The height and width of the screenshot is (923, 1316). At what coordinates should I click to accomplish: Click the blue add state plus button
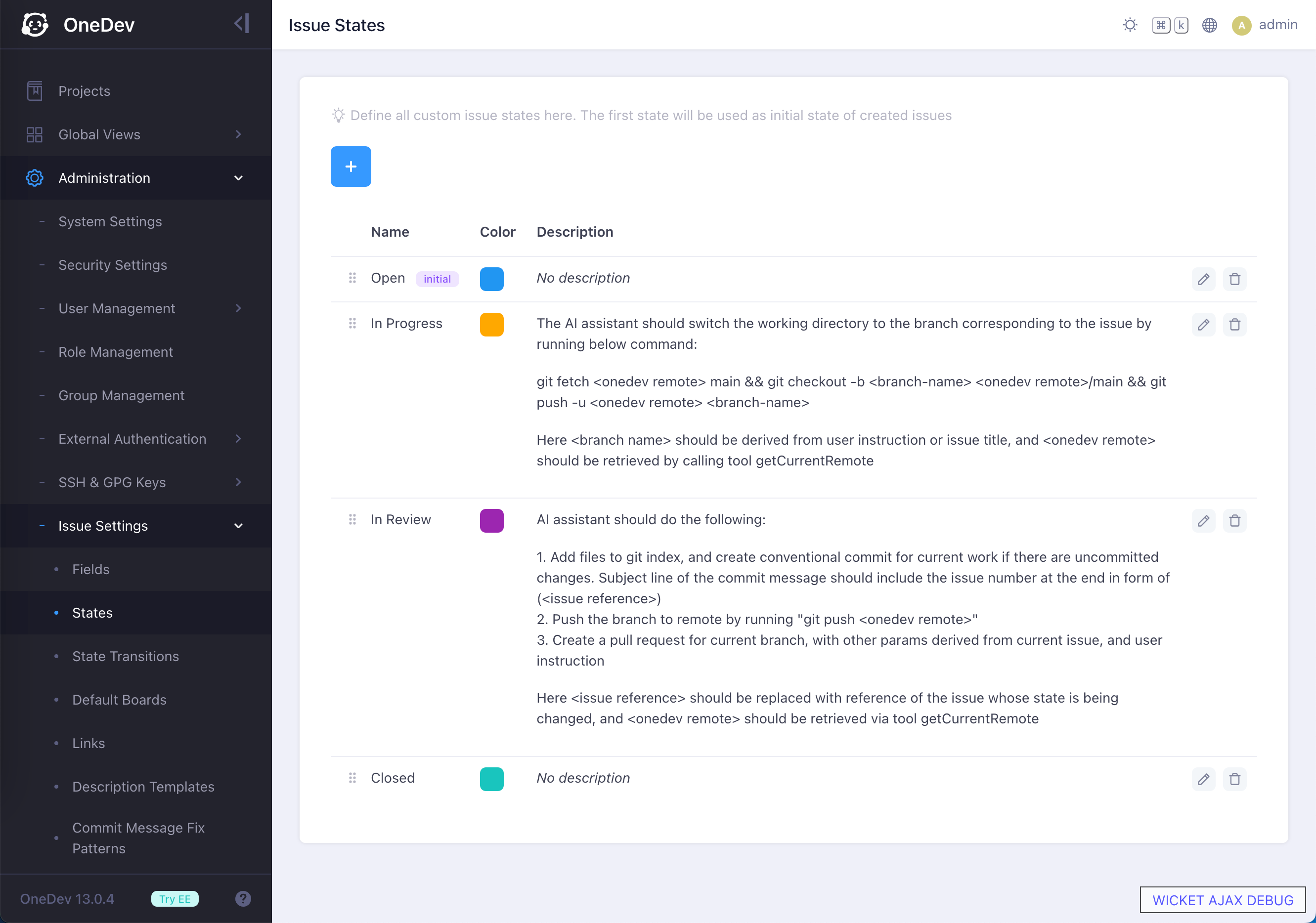pos(351,166)
